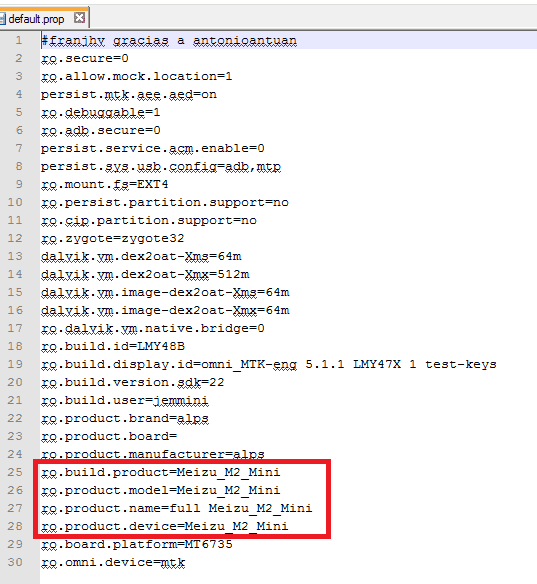Click the line 'ro.cip.partition.support=no'
537x584 pixels.
(x=149, y=220)
